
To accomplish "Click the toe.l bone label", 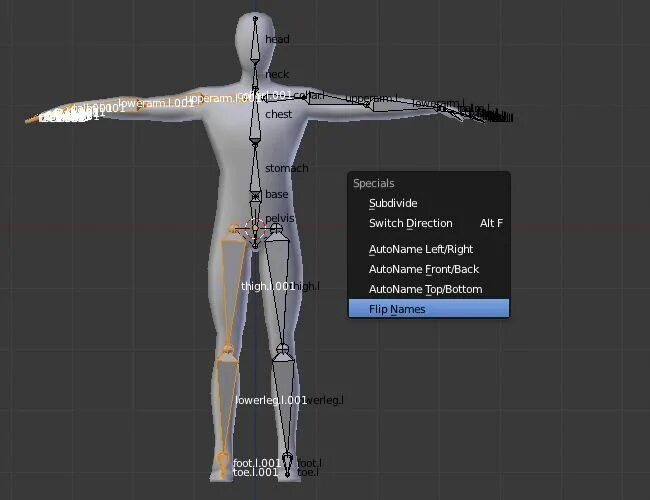I will (x=308, y=472).
